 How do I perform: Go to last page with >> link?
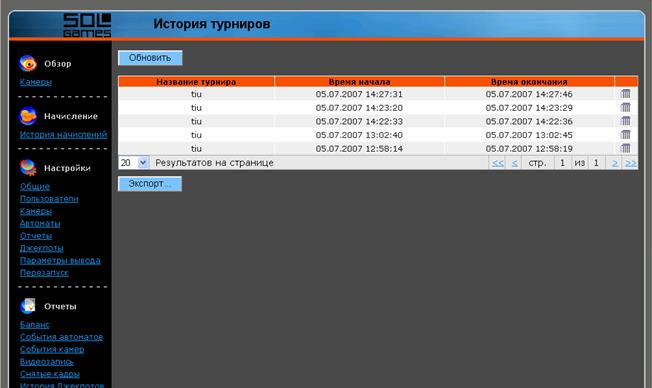click(x=631, y=163)
